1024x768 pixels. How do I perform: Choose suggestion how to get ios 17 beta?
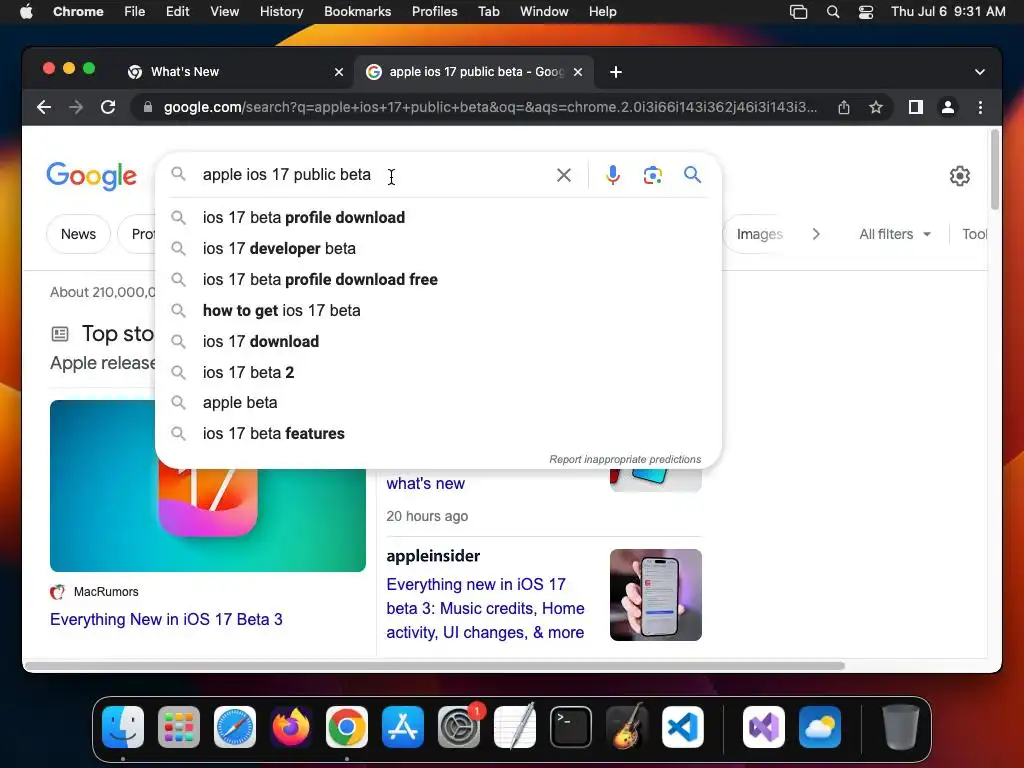click(438, 310)
